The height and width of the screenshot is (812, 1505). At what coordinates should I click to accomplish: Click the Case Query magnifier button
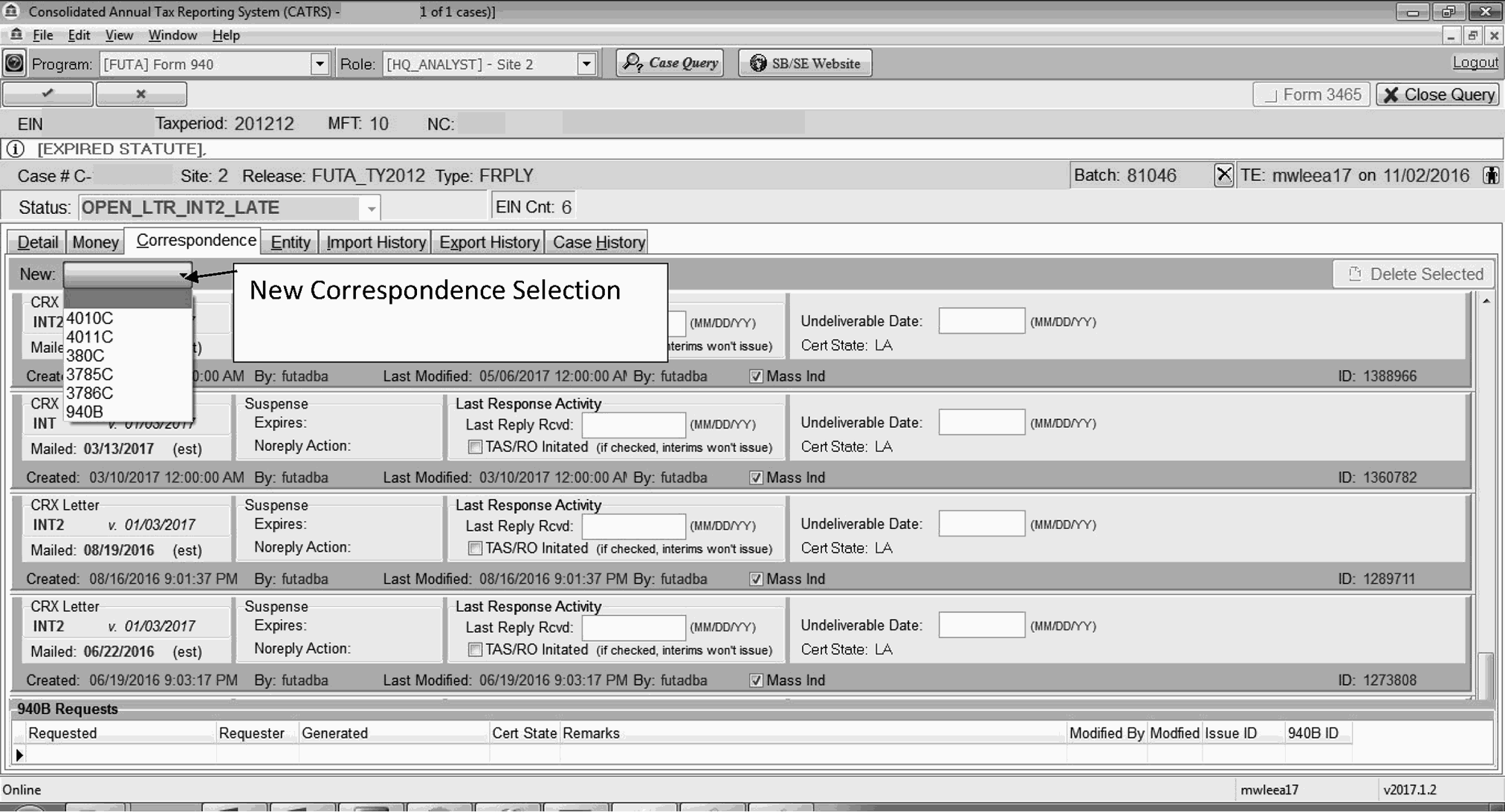[x=670, y=63]
